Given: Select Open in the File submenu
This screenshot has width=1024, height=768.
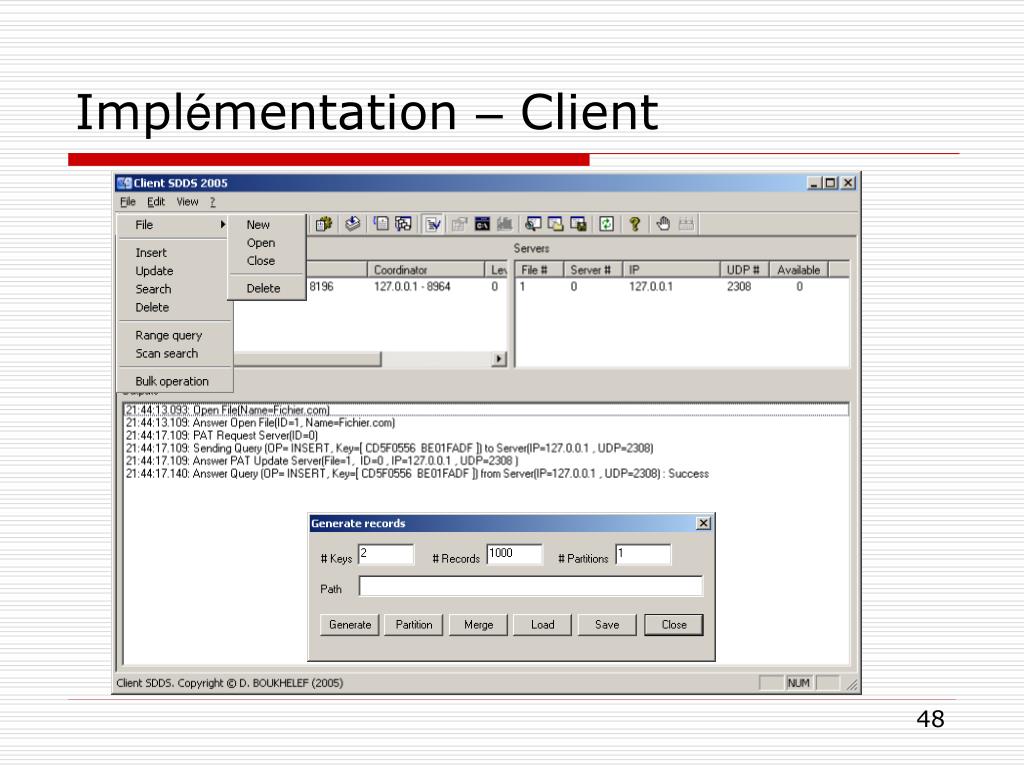Looking at the screenshot, I should (x=261, y=243).
